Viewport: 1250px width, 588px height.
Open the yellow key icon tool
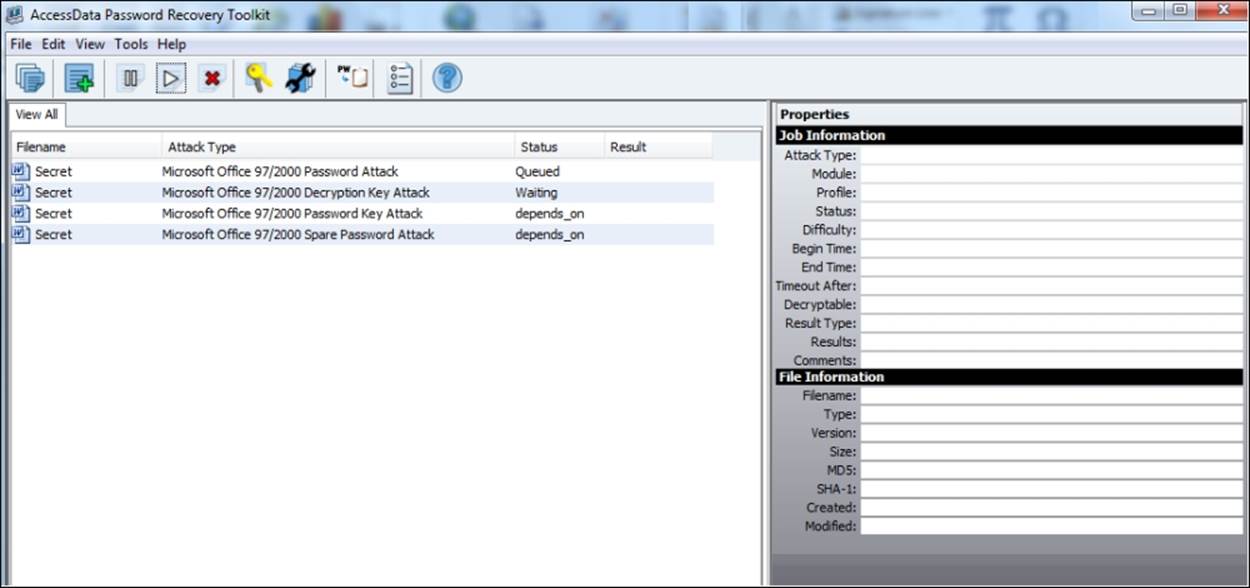(x=258, y=78)
